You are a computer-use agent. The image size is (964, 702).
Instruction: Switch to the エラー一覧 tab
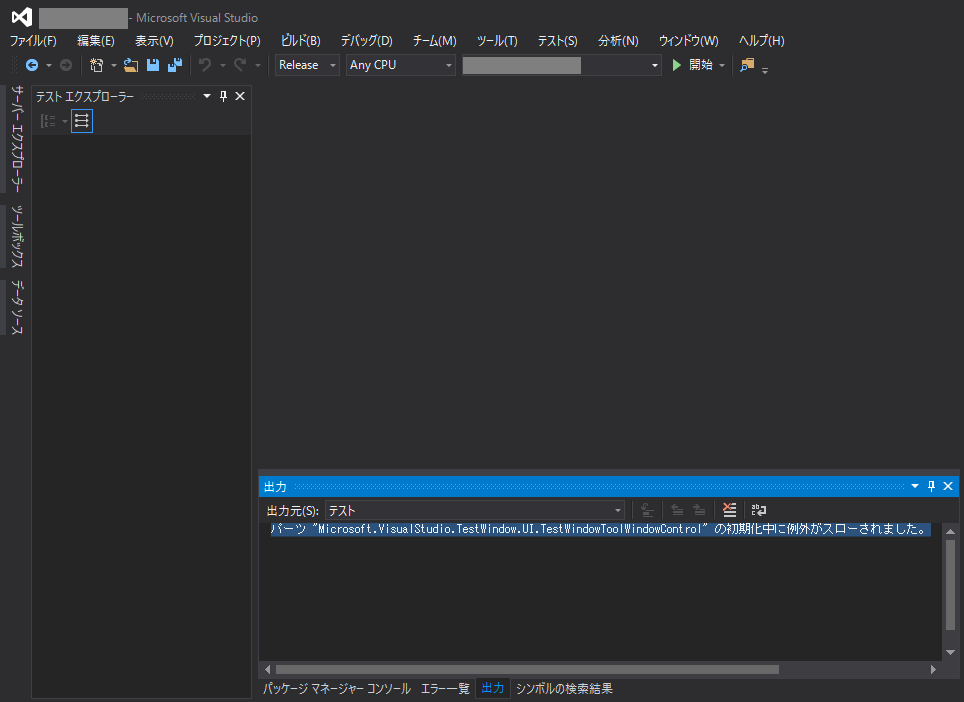pyautogui.click(x=444, y=688)
